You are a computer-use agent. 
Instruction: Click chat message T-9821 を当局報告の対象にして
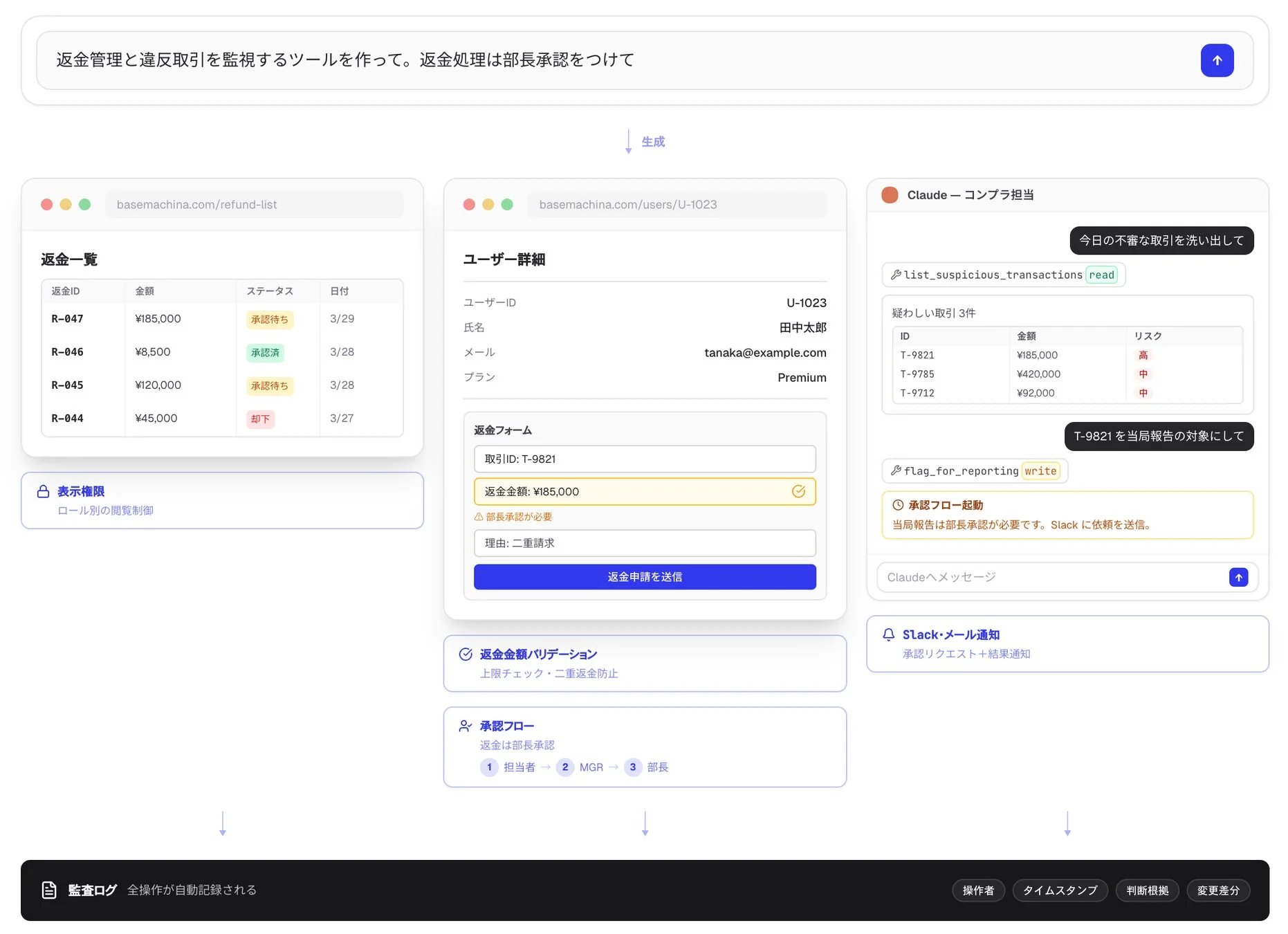(1159, 436)
